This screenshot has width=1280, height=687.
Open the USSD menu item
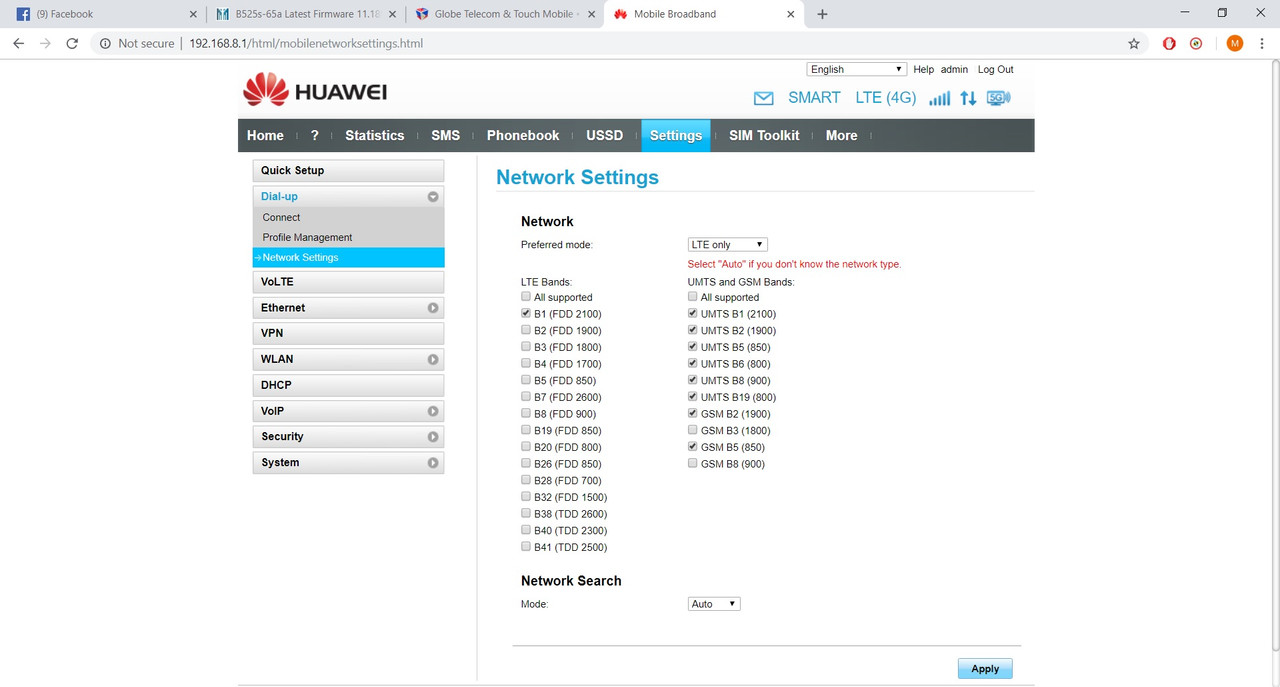(x=604, y=136)
